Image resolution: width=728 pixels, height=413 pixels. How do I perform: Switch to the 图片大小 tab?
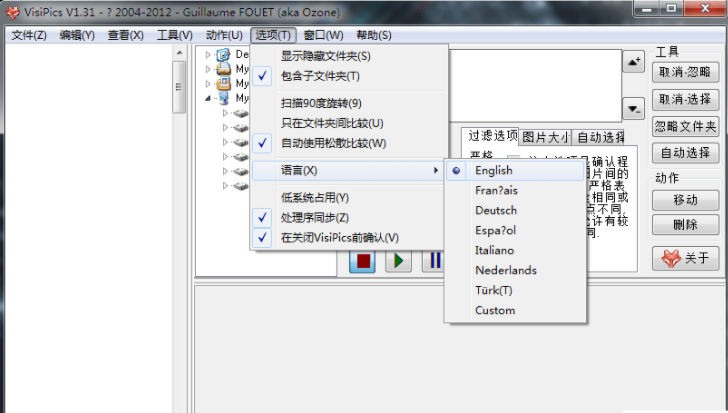pyautogui.click(x=546, y=137)
